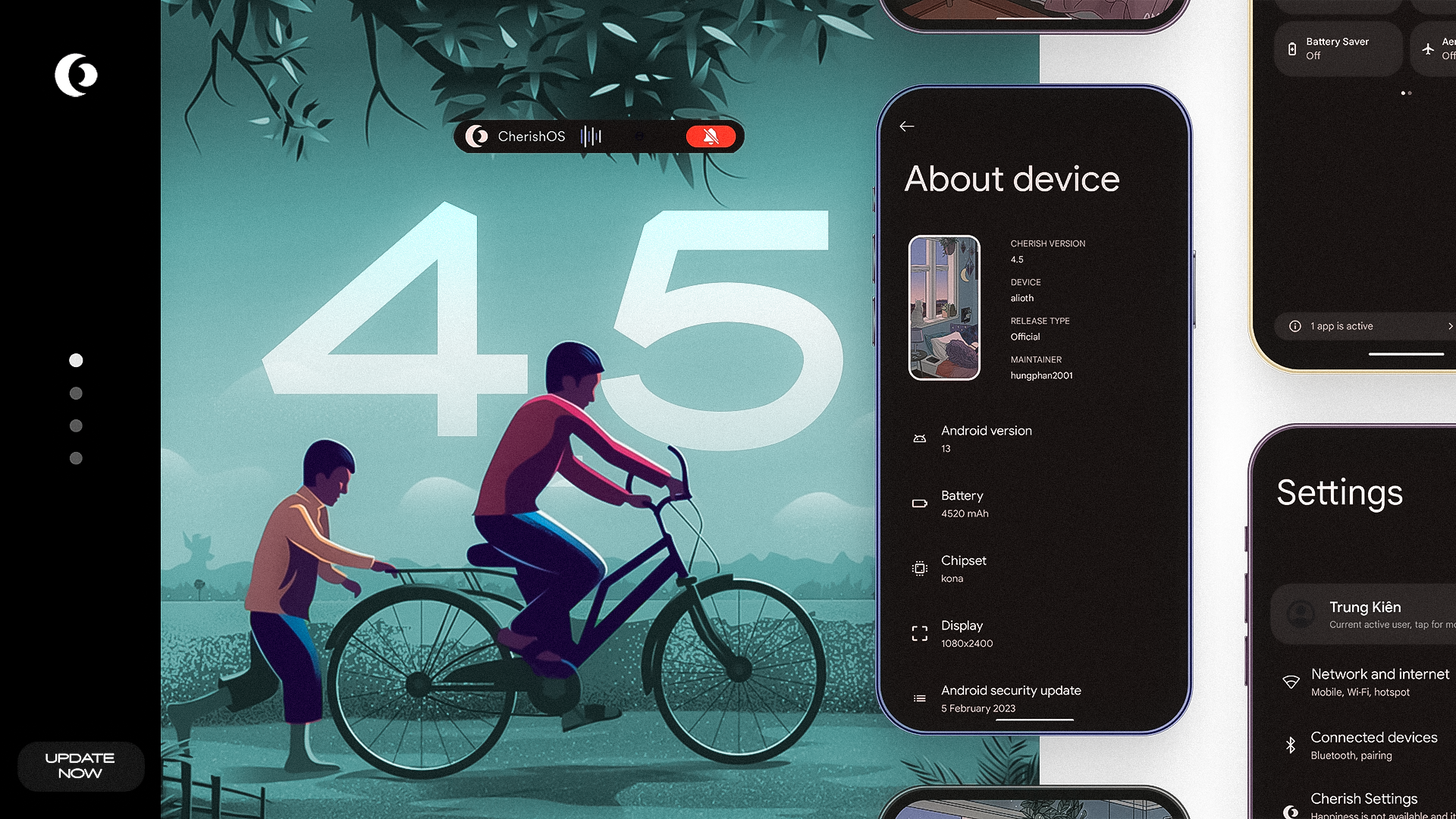This screenshot has height=819, width=1456.
Task: Click the second dot in slideshow indicator
Action: (x=77, y=393)
